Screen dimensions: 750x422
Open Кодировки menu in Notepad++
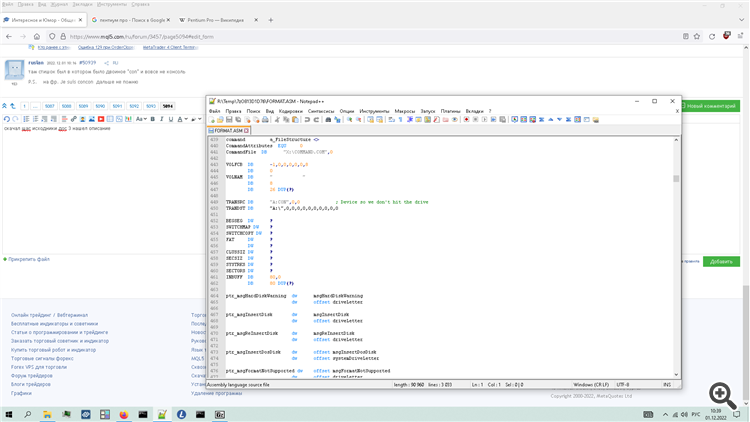coord(290,111)
